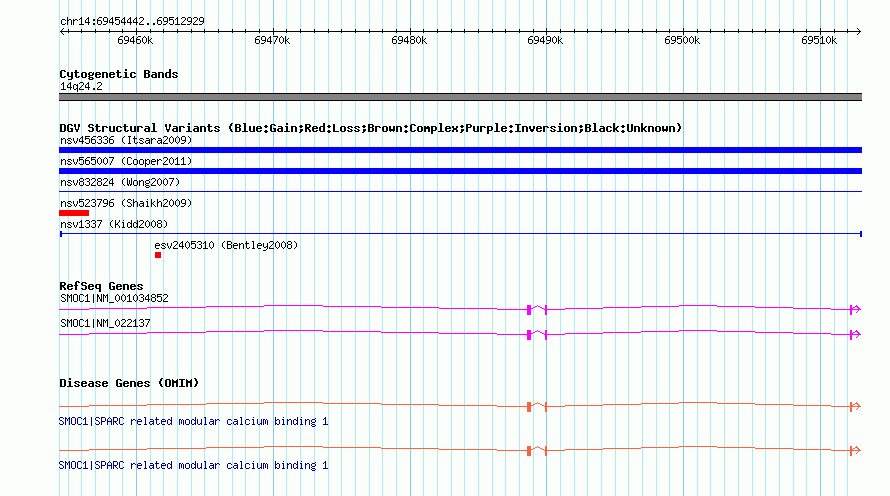Click the chr14:69454442..69512929 coordinate label
Screen dimensions: 890x496
click(x=132, y=21)
